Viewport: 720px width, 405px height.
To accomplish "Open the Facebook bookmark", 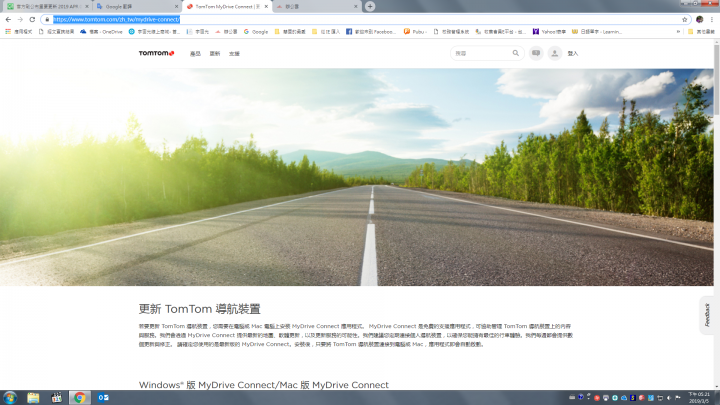I will tap(371, 32).
